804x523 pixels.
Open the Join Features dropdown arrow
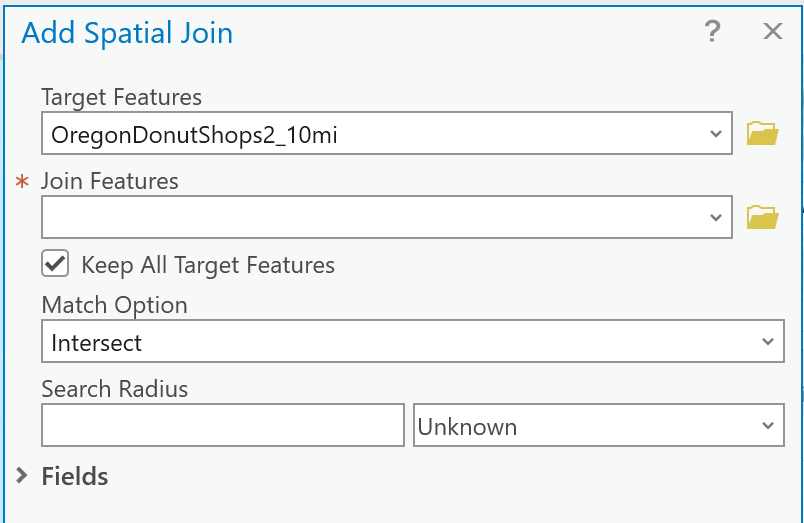point(715,217)
